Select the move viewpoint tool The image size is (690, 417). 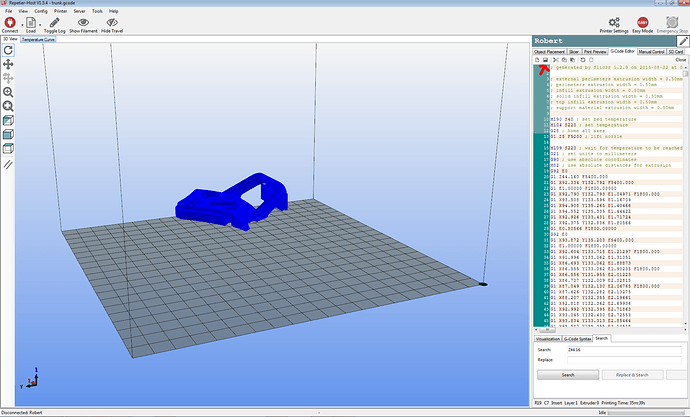point(8,64)
